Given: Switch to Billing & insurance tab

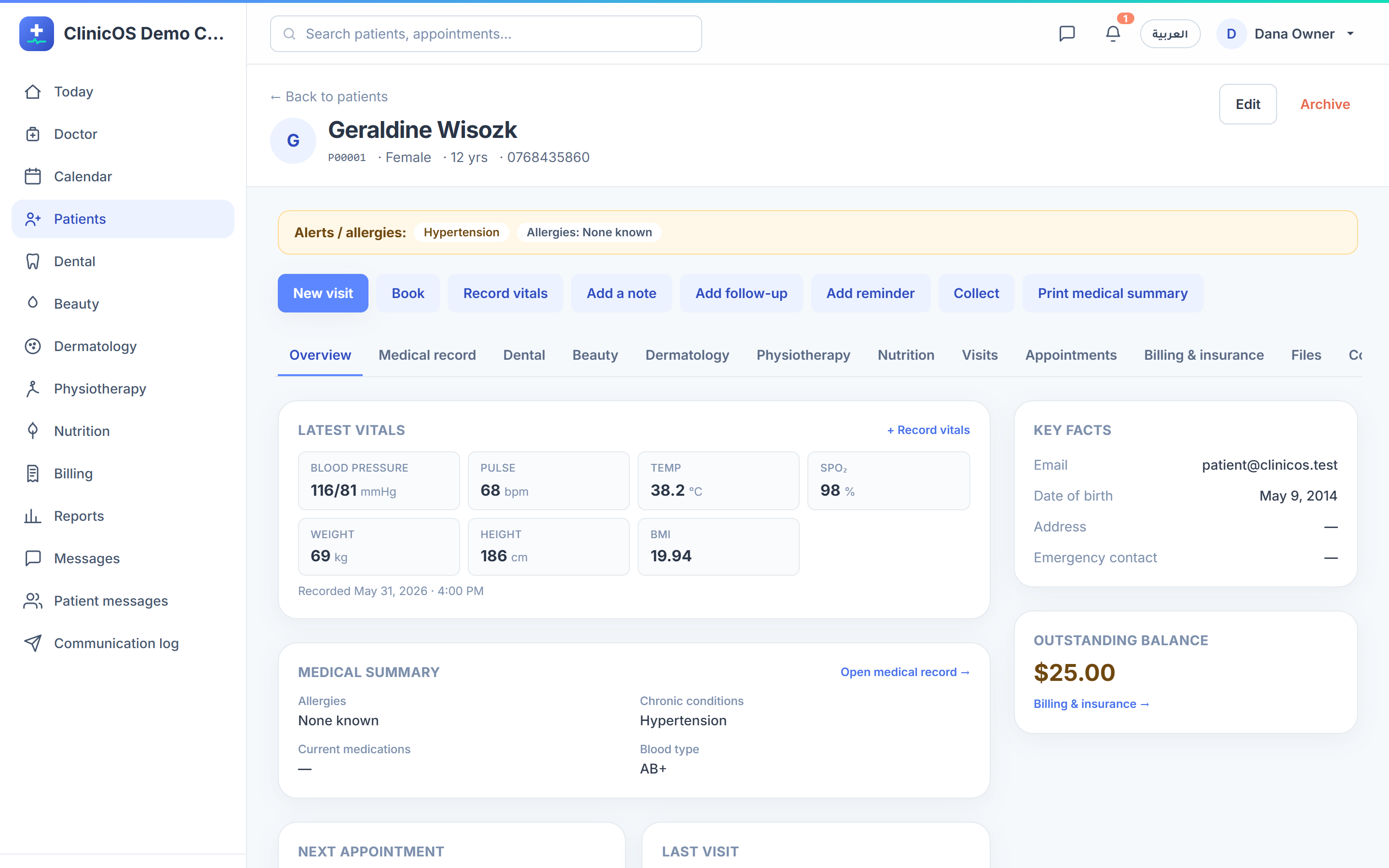Looking at the screenshot, I should (1204, 355).
